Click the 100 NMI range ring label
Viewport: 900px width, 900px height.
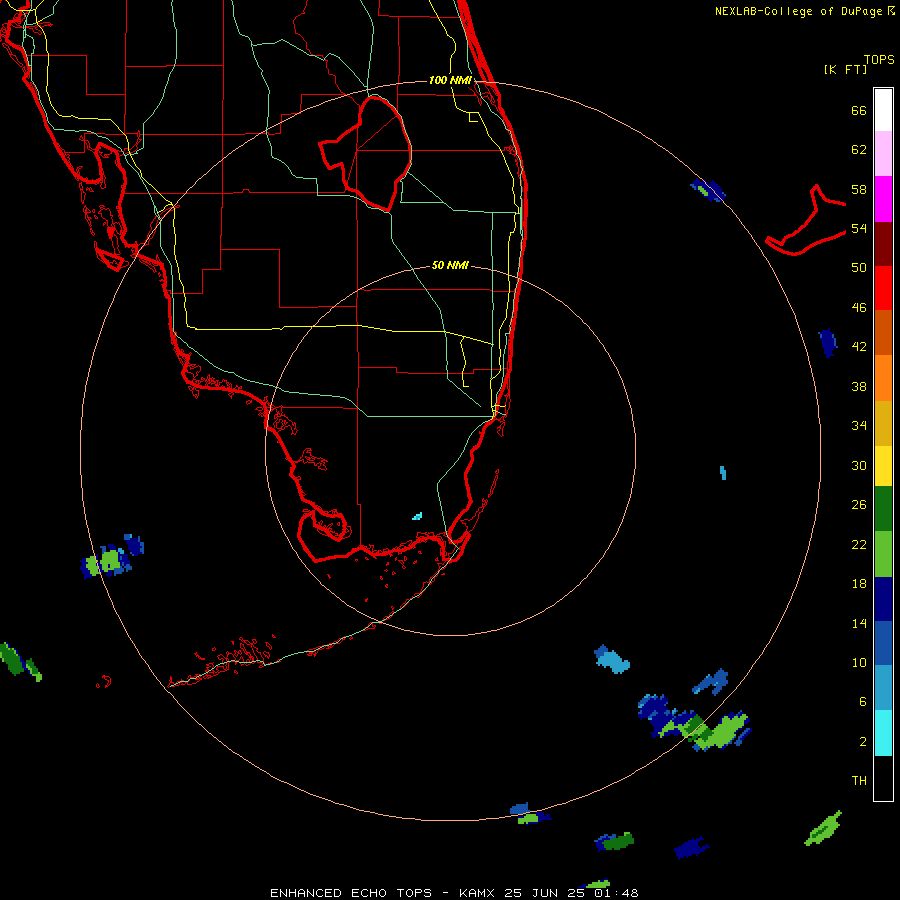[450, 80]
